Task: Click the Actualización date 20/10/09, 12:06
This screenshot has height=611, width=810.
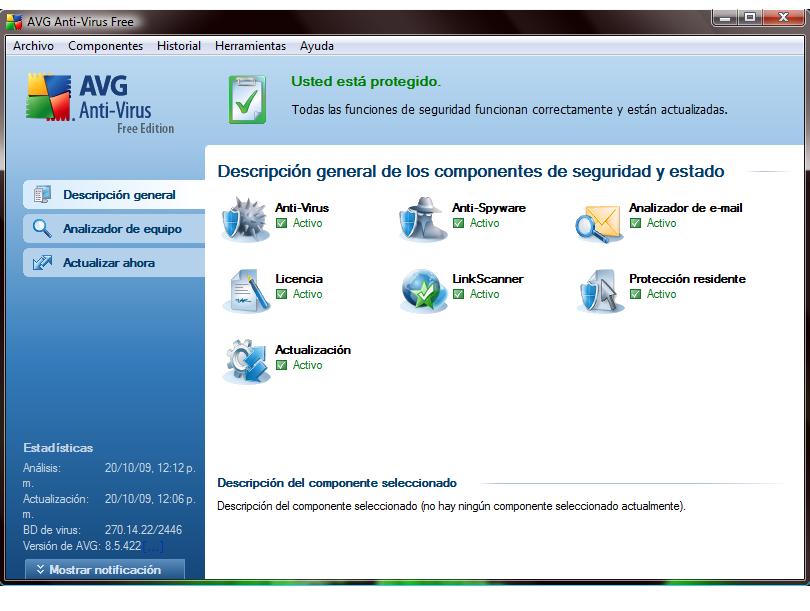Action: click(x=150, y=499)
